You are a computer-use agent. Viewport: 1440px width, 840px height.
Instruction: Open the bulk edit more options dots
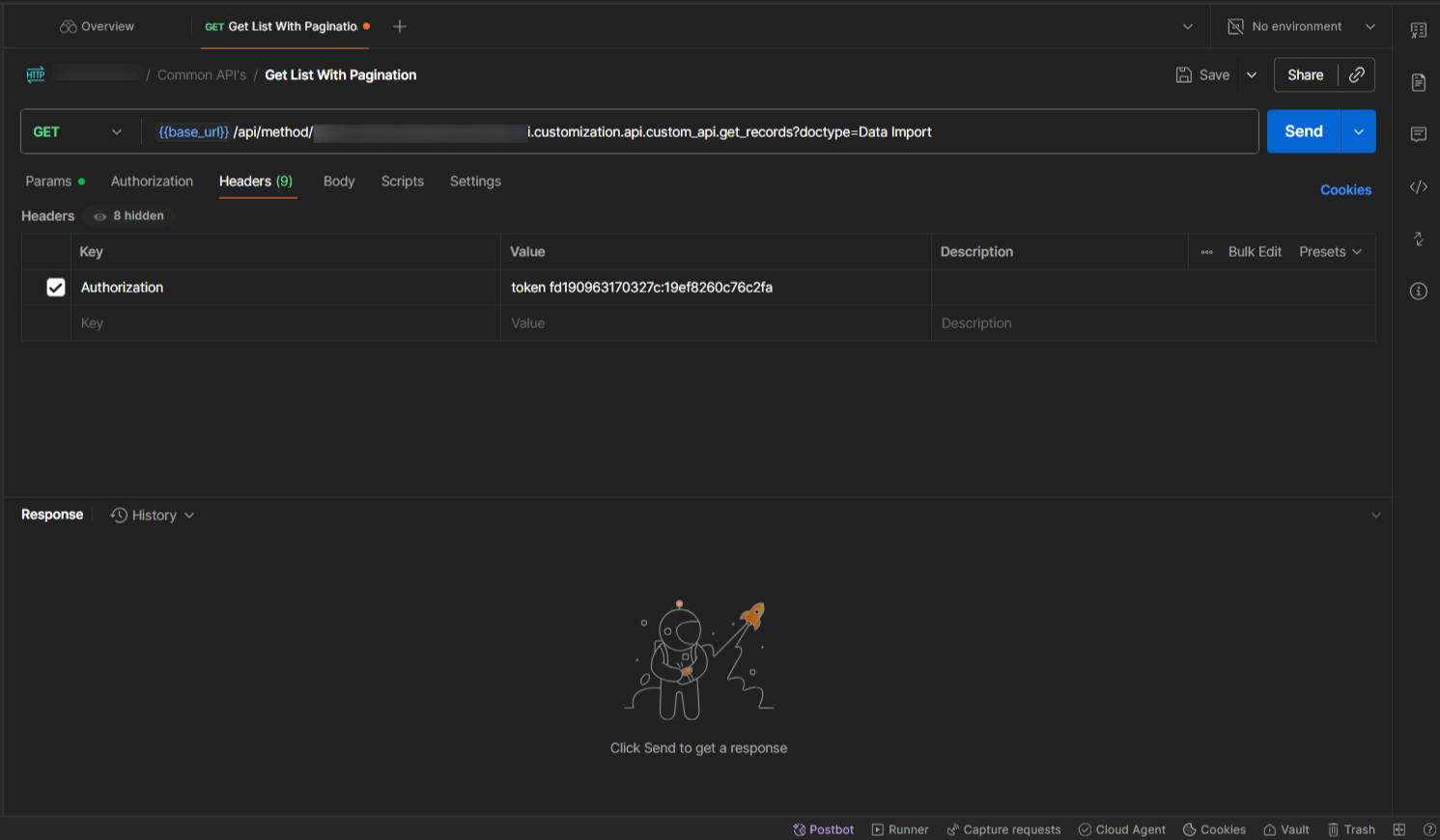[1206, 252]
